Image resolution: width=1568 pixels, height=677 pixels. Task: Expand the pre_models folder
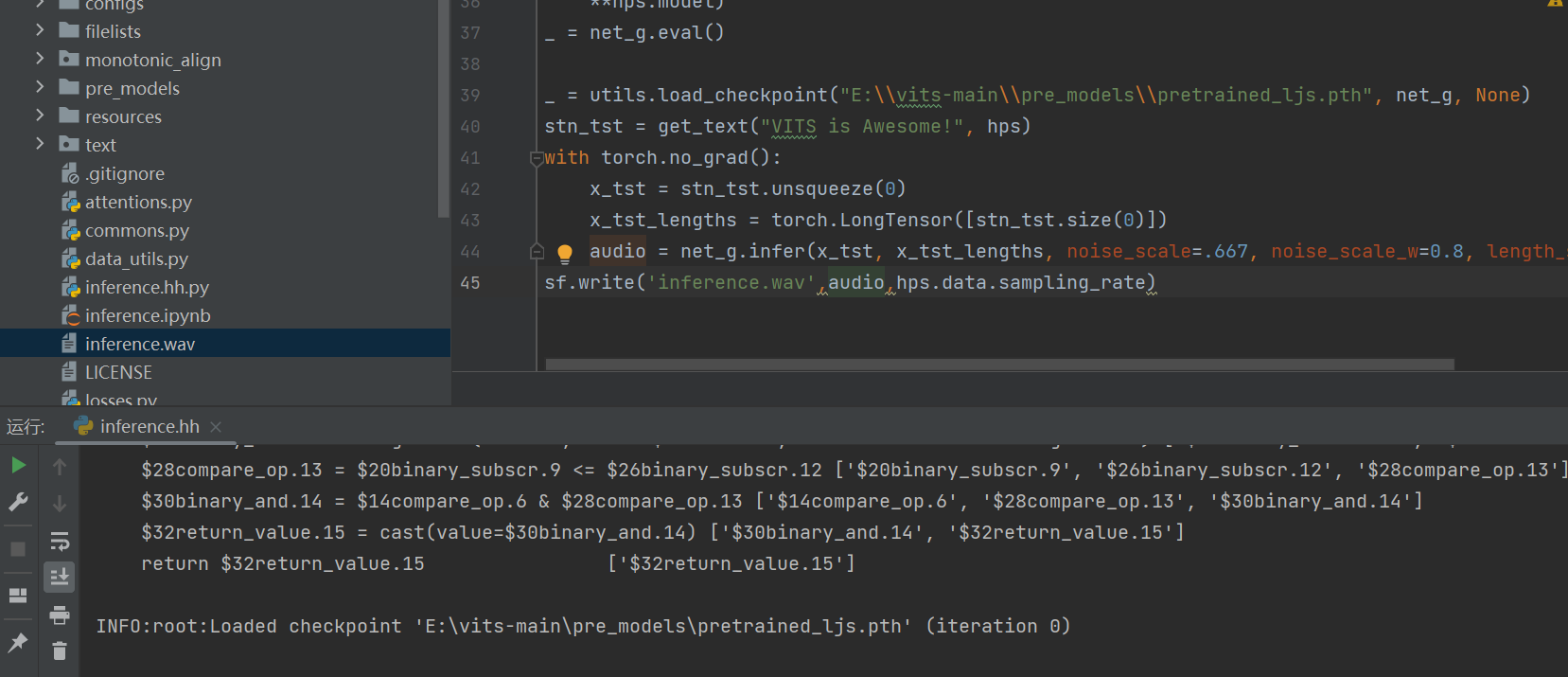40,87
